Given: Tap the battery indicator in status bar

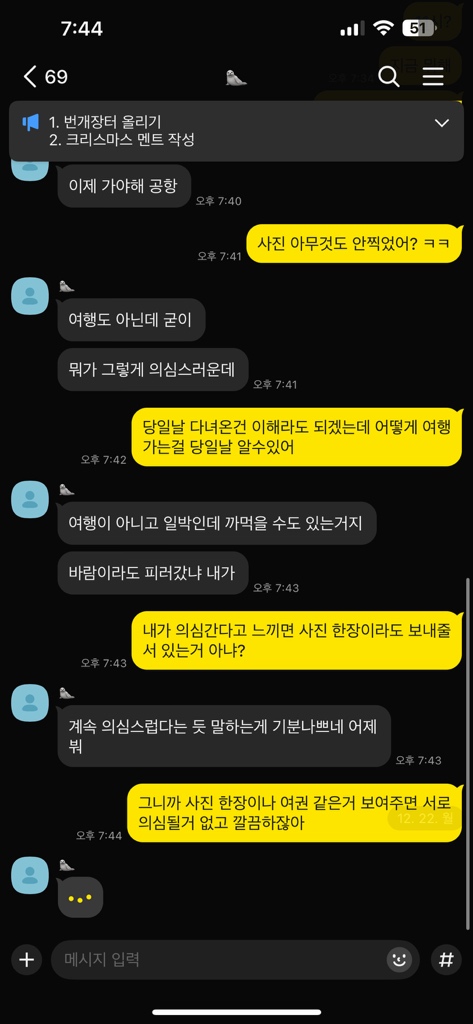Looking at the screenshot, I should [418, 28].
